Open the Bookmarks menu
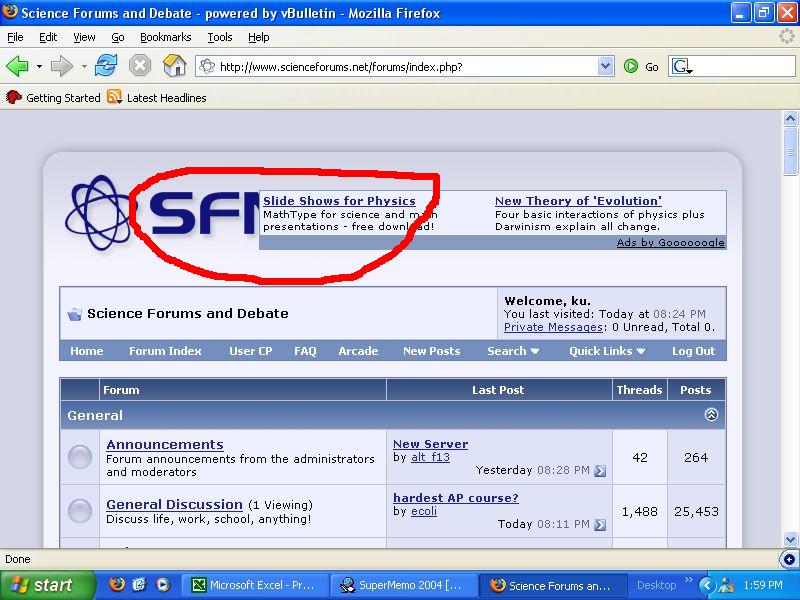This screenshot has height=600, width=800. [165, 37]
